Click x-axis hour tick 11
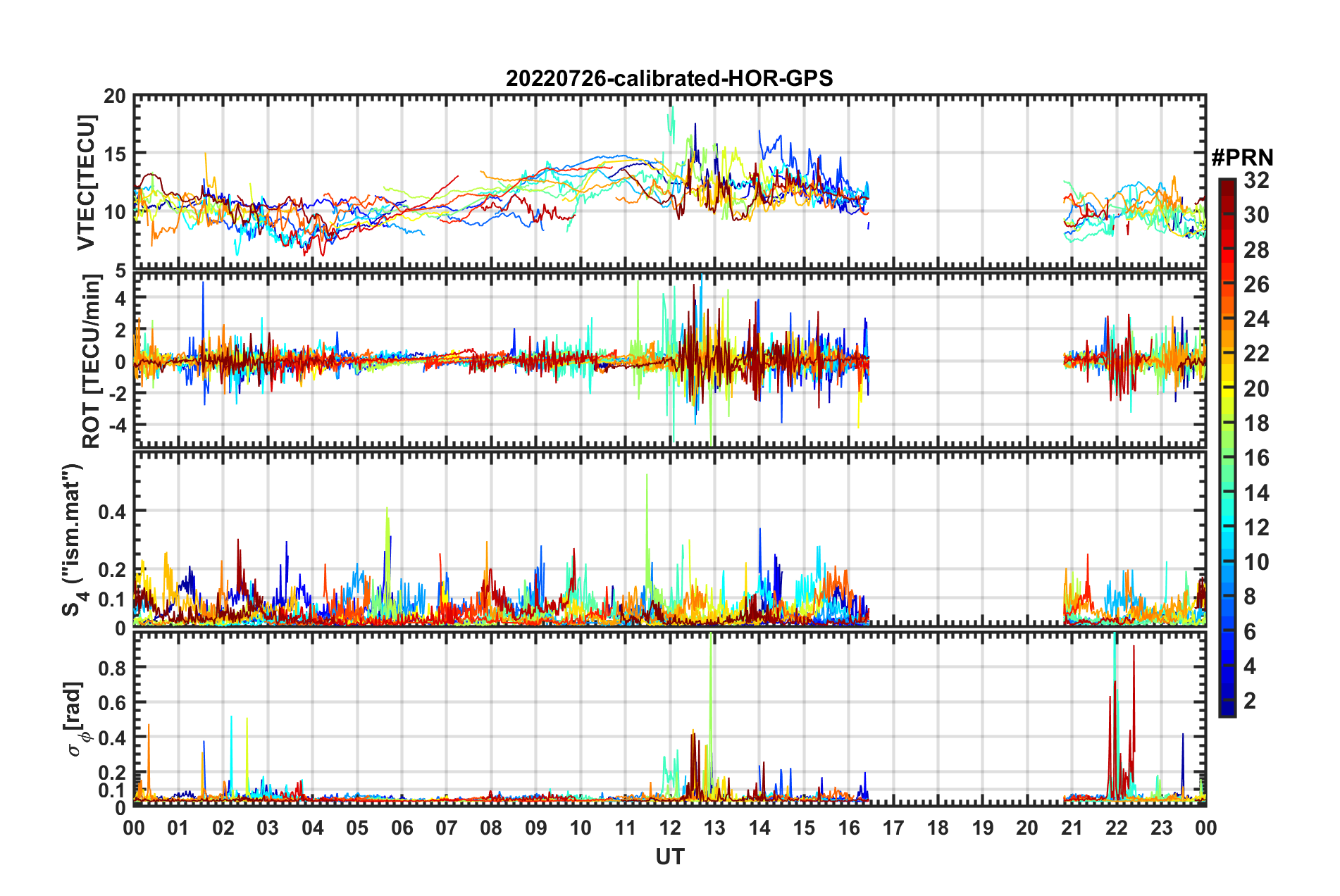Screen dimensions: 1340x896 [626, 828]
